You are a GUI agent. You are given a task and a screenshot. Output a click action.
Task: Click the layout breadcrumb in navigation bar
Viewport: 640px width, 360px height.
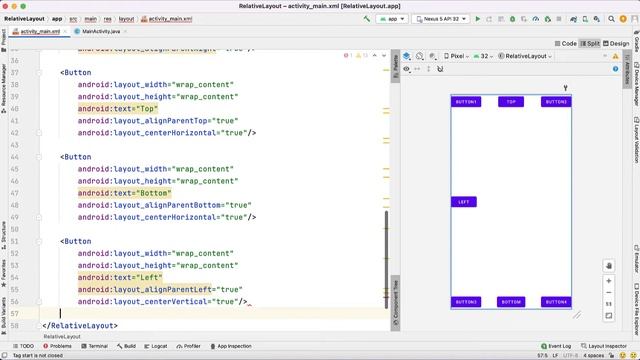126,19
